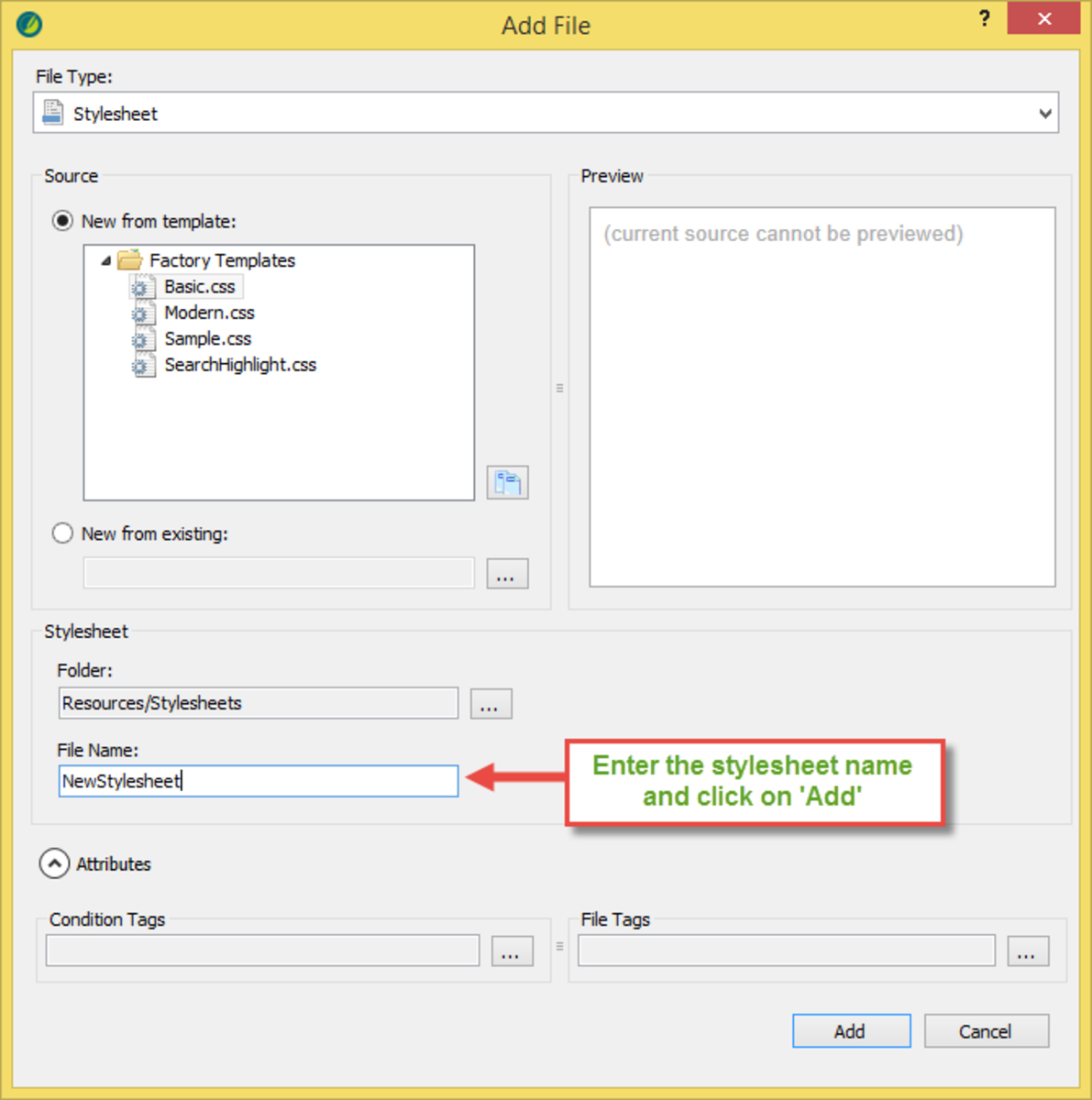Click the Flare logo in the title bar
1092x1100 pixels.
click(x=28, y=24)
